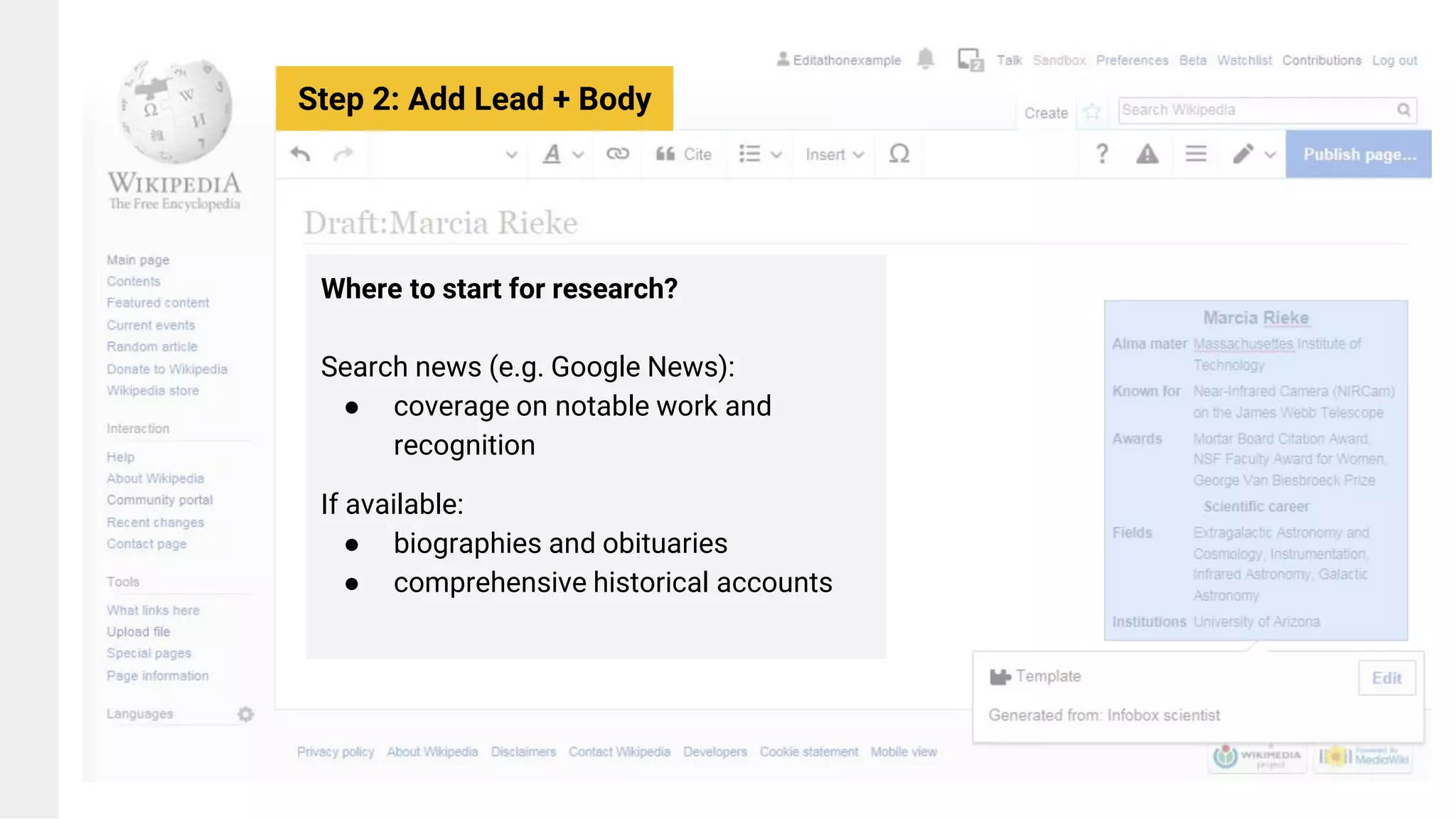Open Help in sidebar

pyautogui.click(x=120, y=457)
